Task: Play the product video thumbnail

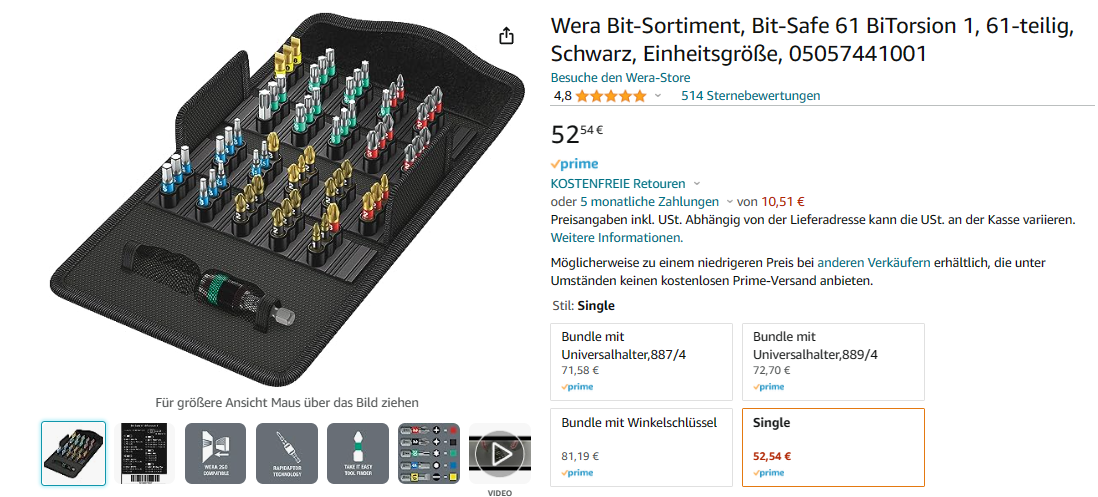Action: [x=500, y=454]
